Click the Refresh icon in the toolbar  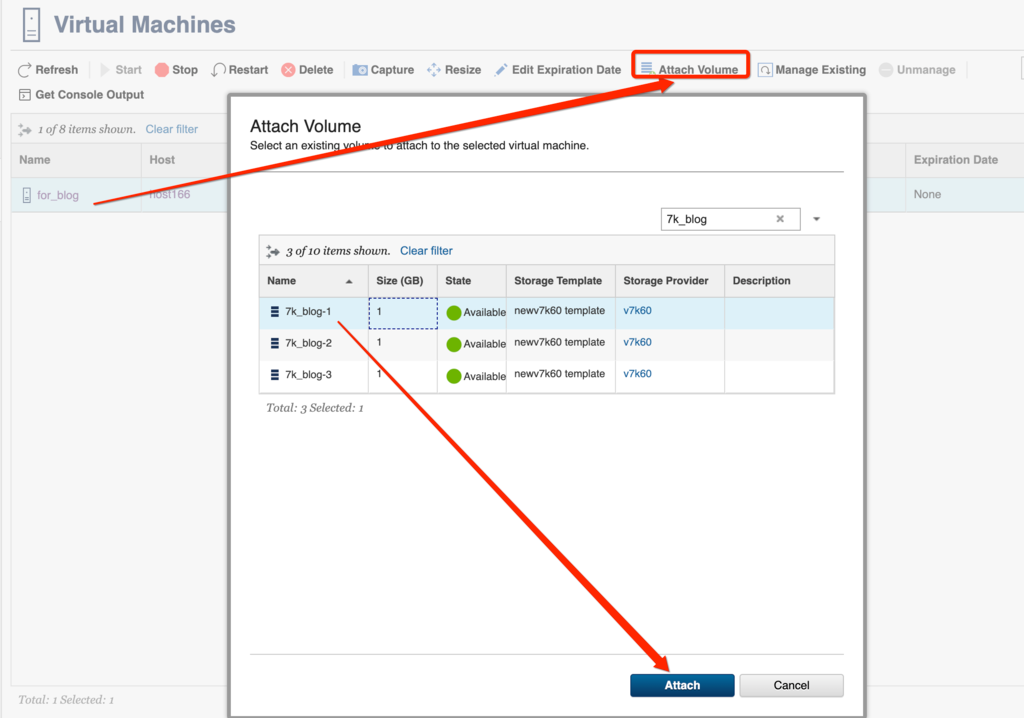[47, 69]
